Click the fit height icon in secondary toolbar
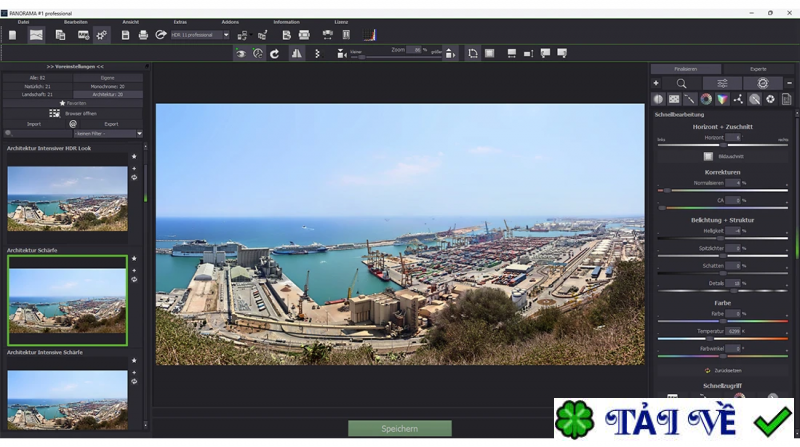The height and width of the screenshot is (447, 800). 529,54
